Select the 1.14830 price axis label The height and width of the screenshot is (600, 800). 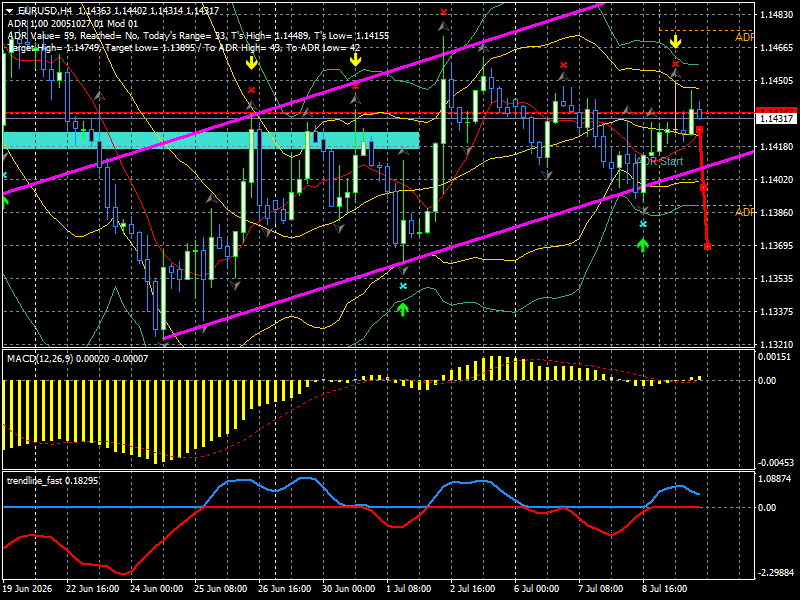[x=777, y=15]
